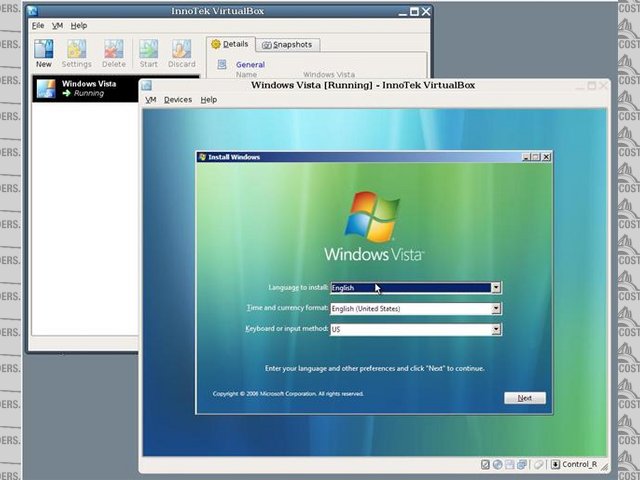Viewport: 640px width, 480px height.
Task: Click the floppy disk status bar icon
Action: 509,464
